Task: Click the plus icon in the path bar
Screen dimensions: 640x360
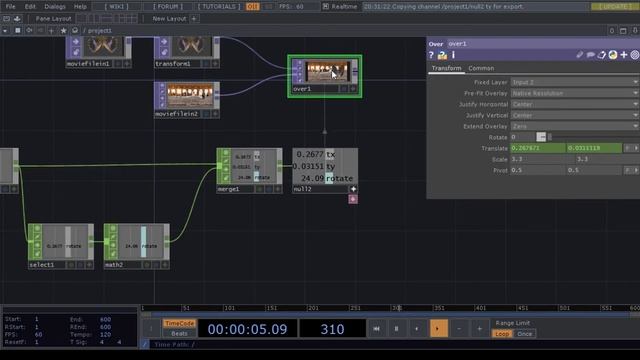Action: (x=51, y=31)
